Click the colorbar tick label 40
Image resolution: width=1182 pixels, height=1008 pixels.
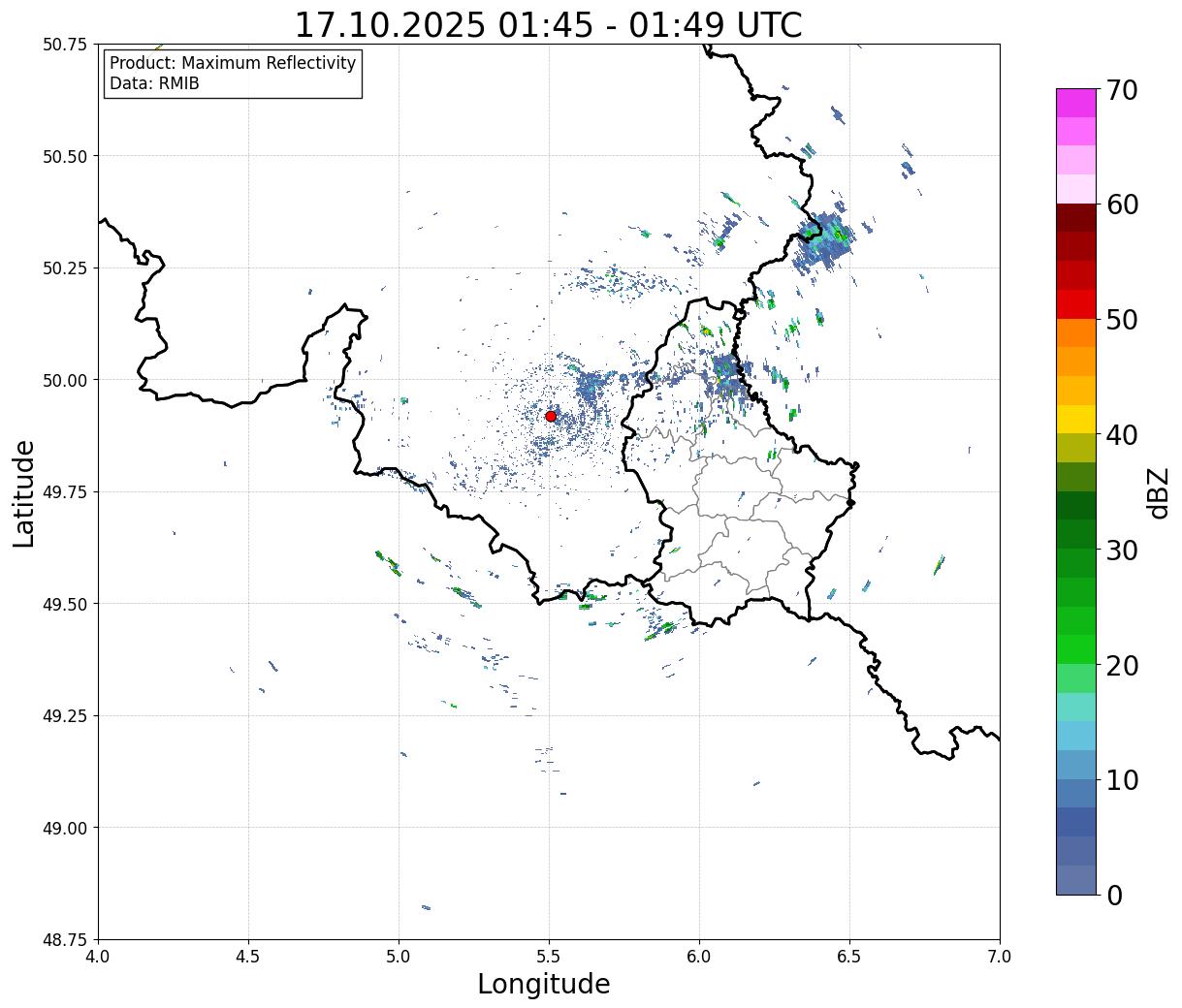(1121, 435)
